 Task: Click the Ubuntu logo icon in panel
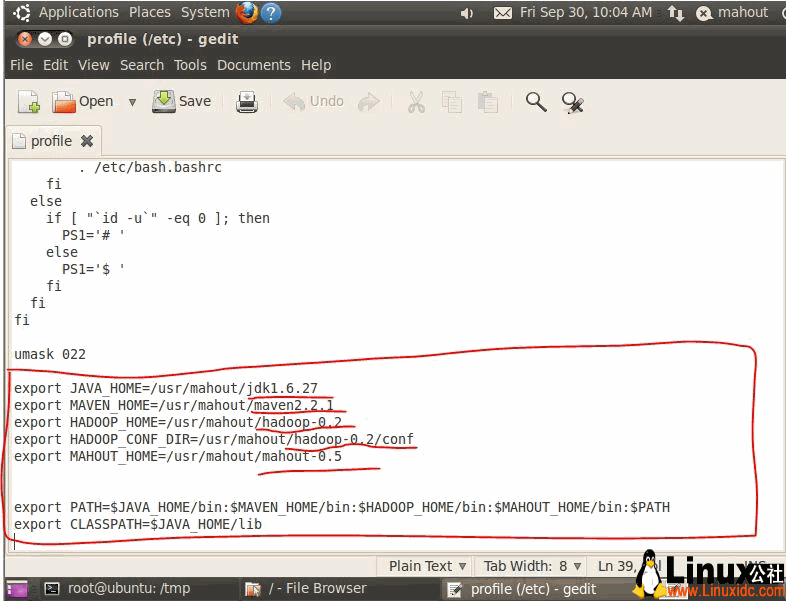pyautogui.click(x=22, y=13)
